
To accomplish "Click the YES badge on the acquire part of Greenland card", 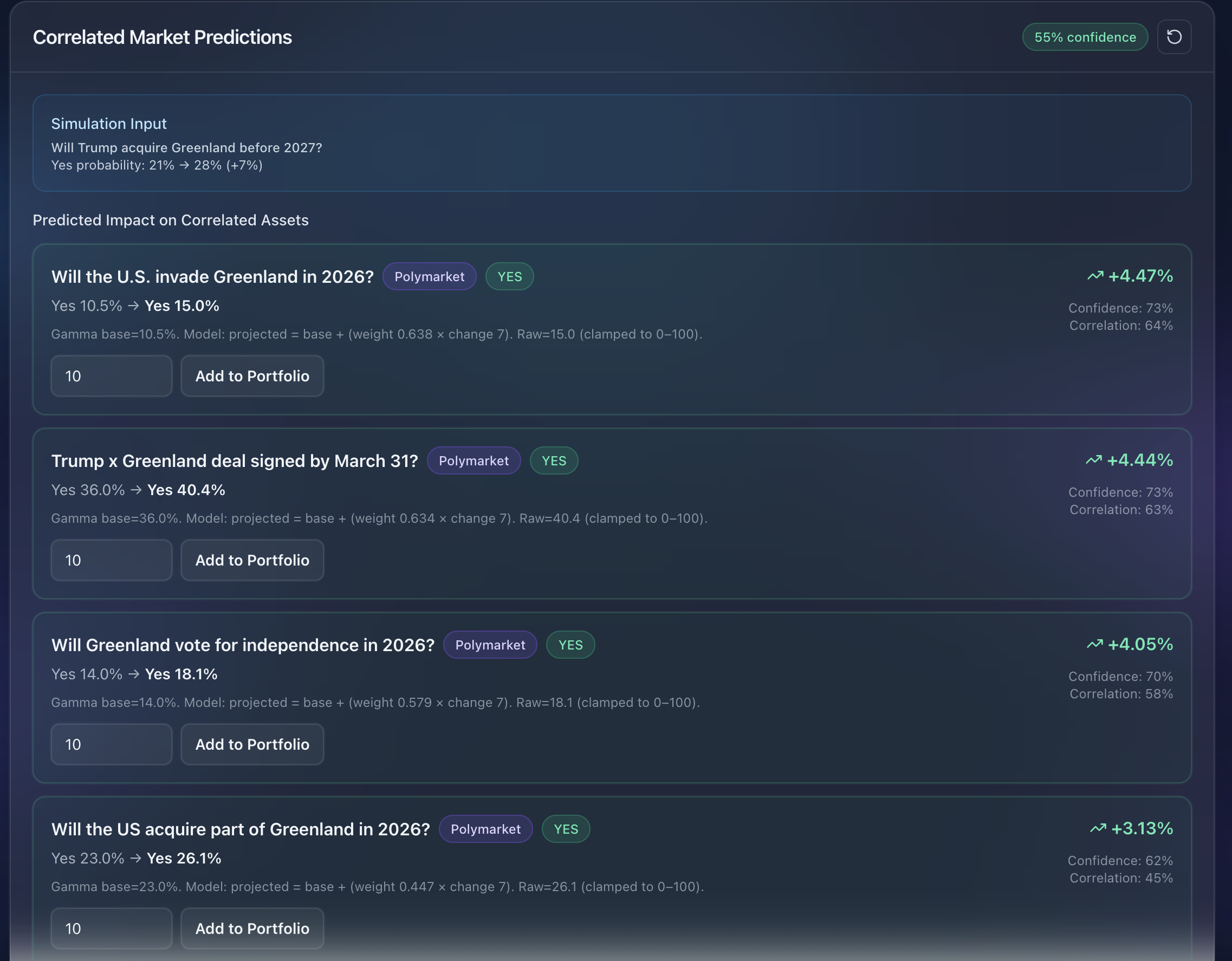I will (566, 829).
